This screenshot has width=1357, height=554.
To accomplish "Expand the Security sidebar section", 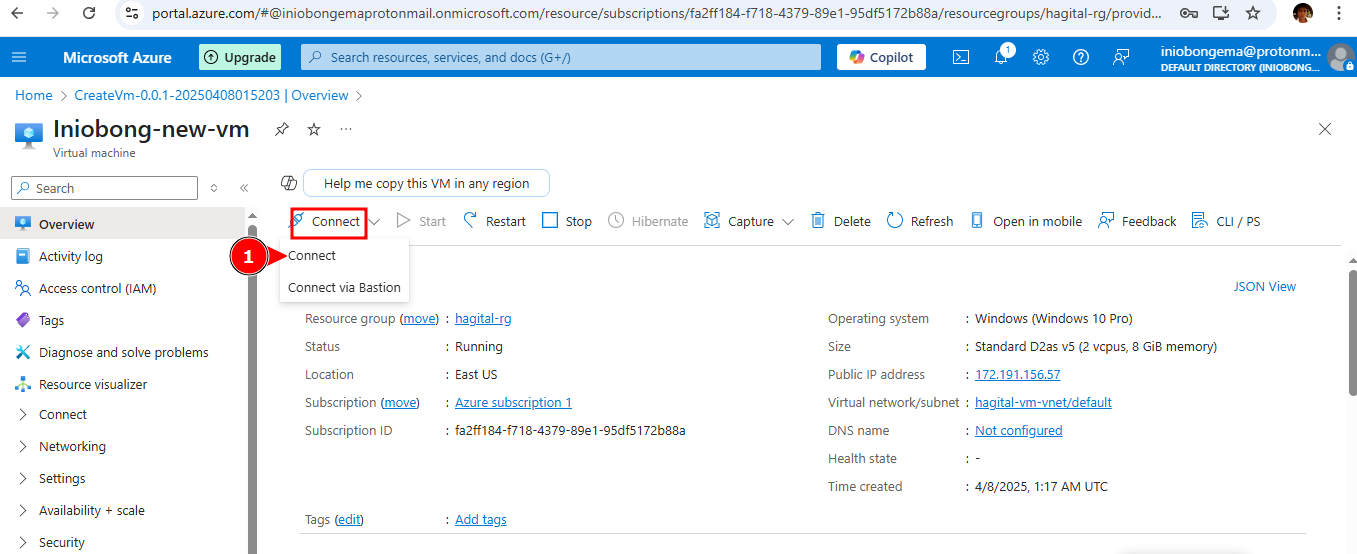I will pyautogui.click(x=23, y=542).
